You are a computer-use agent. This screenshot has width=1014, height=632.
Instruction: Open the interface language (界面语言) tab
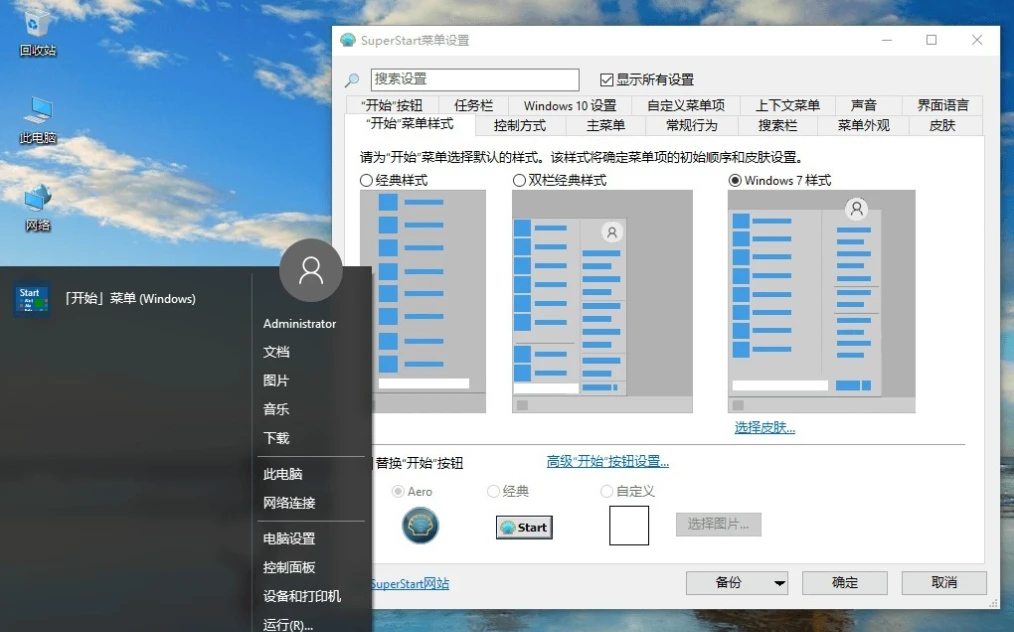(x=942, y=105)
